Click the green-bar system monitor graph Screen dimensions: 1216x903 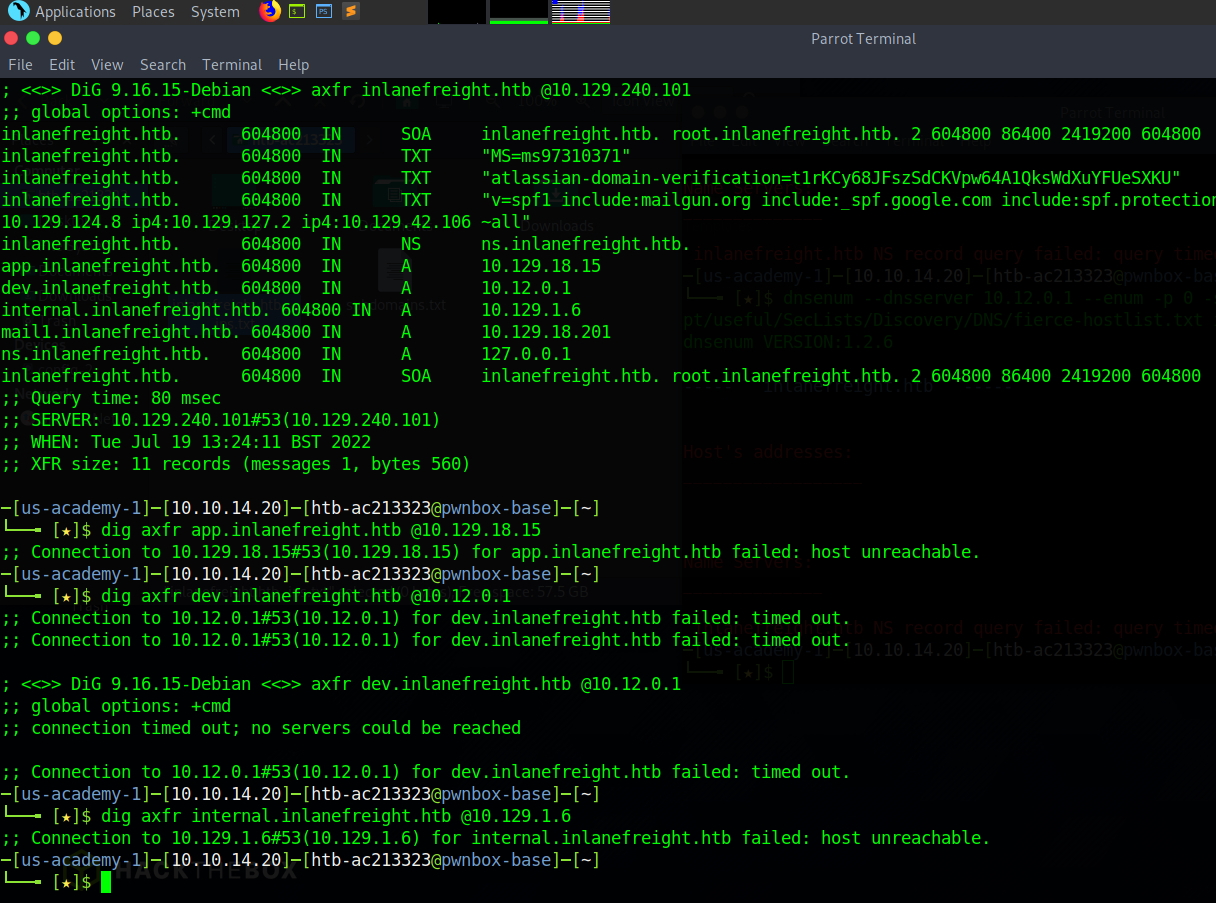[x=518, y=12]
